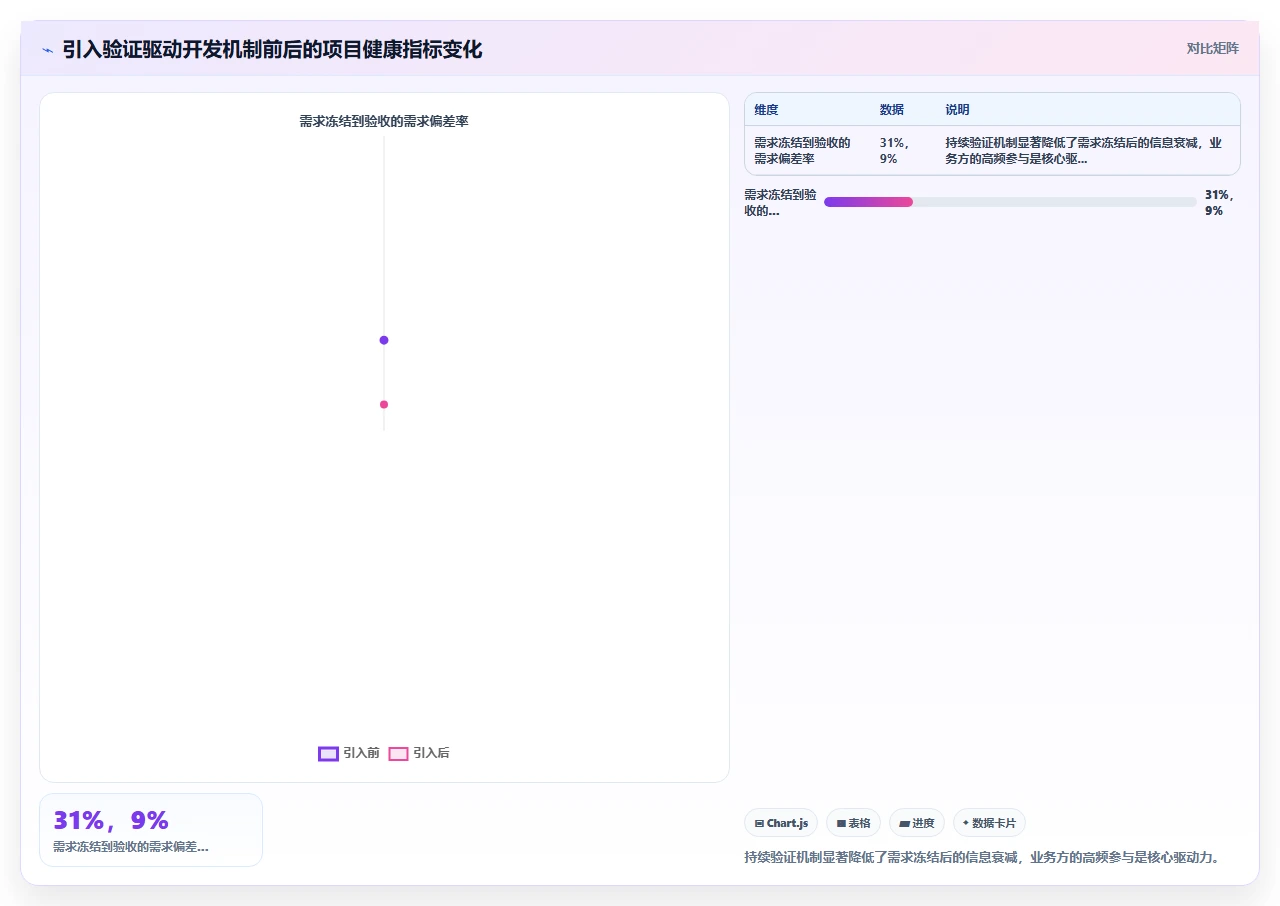The width and height of the screenshot is (1280, 906).
Task: Click the lightning icon beside the title
Action: click(x=47, y=50)
